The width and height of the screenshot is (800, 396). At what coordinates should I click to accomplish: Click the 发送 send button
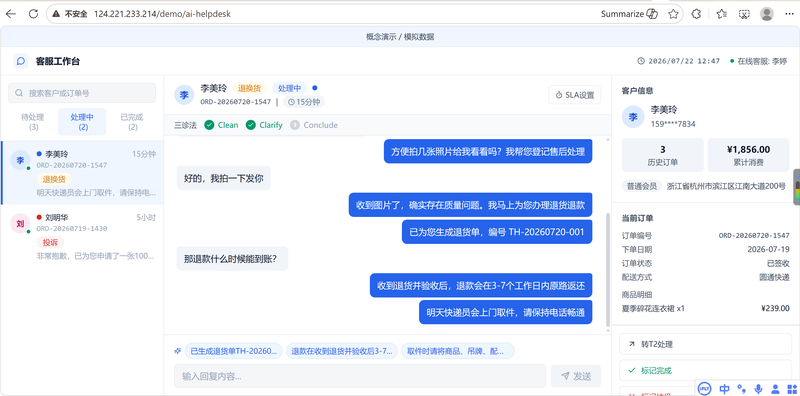coord(576,376)
